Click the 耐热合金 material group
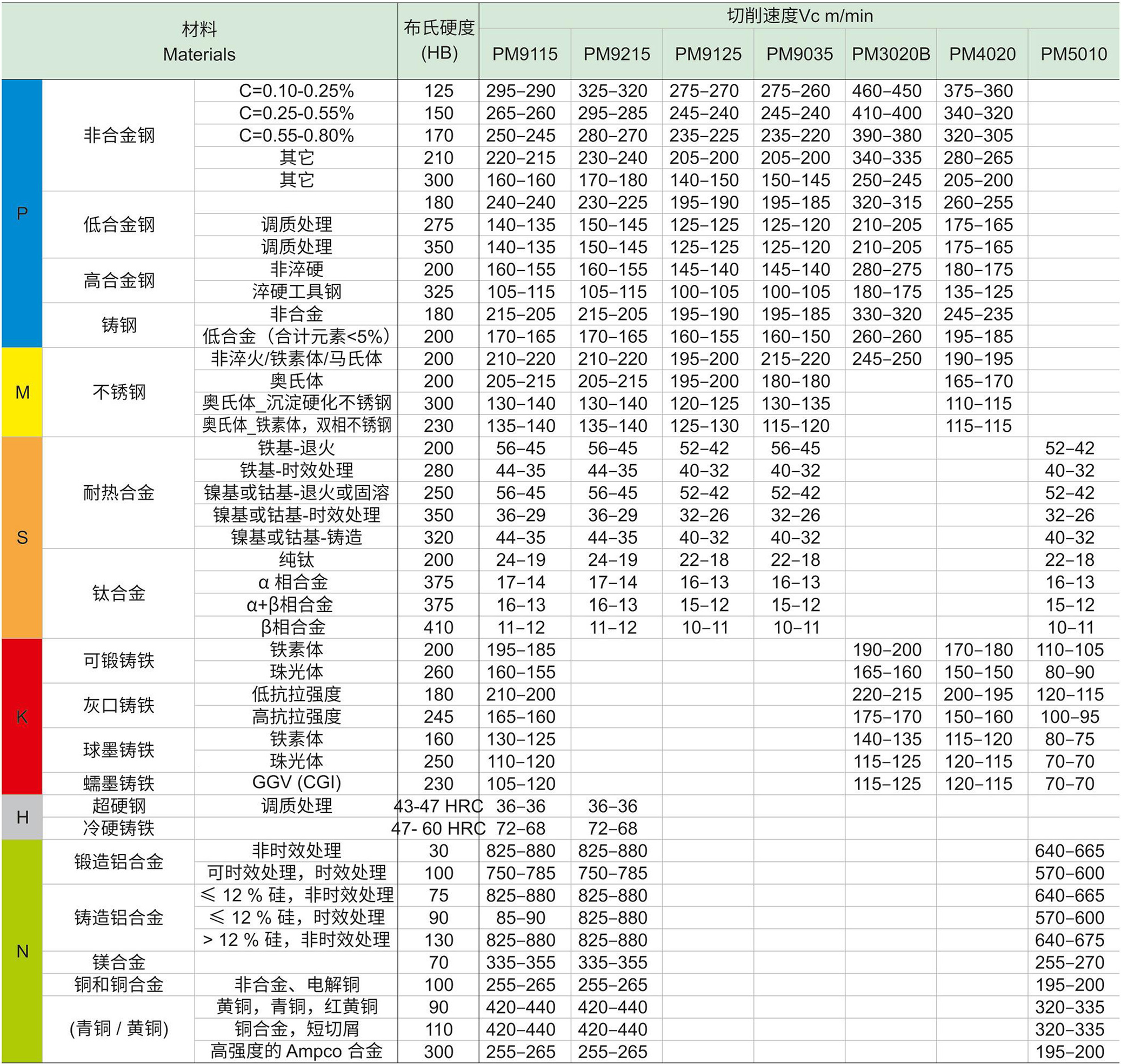 pyautogui.click(x=118, y=492)
